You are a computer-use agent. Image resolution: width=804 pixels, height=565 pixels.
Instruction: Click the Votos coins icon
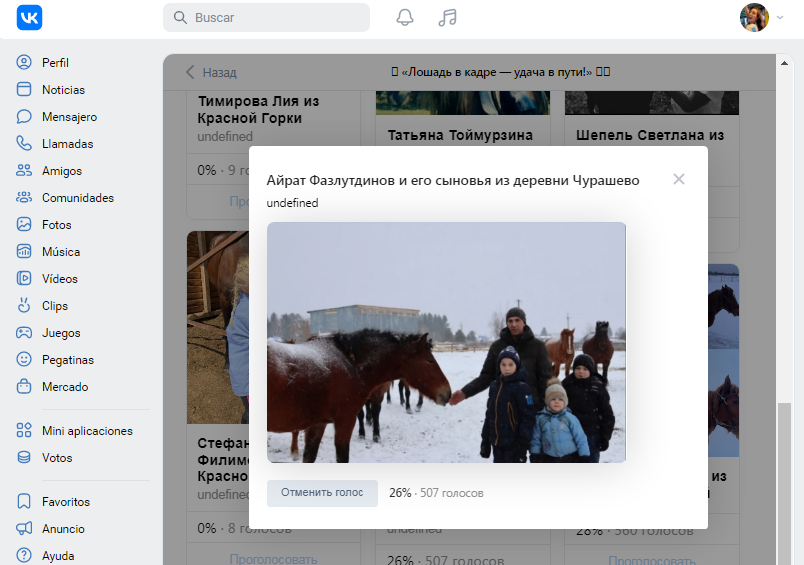click(x=24, y=457)
